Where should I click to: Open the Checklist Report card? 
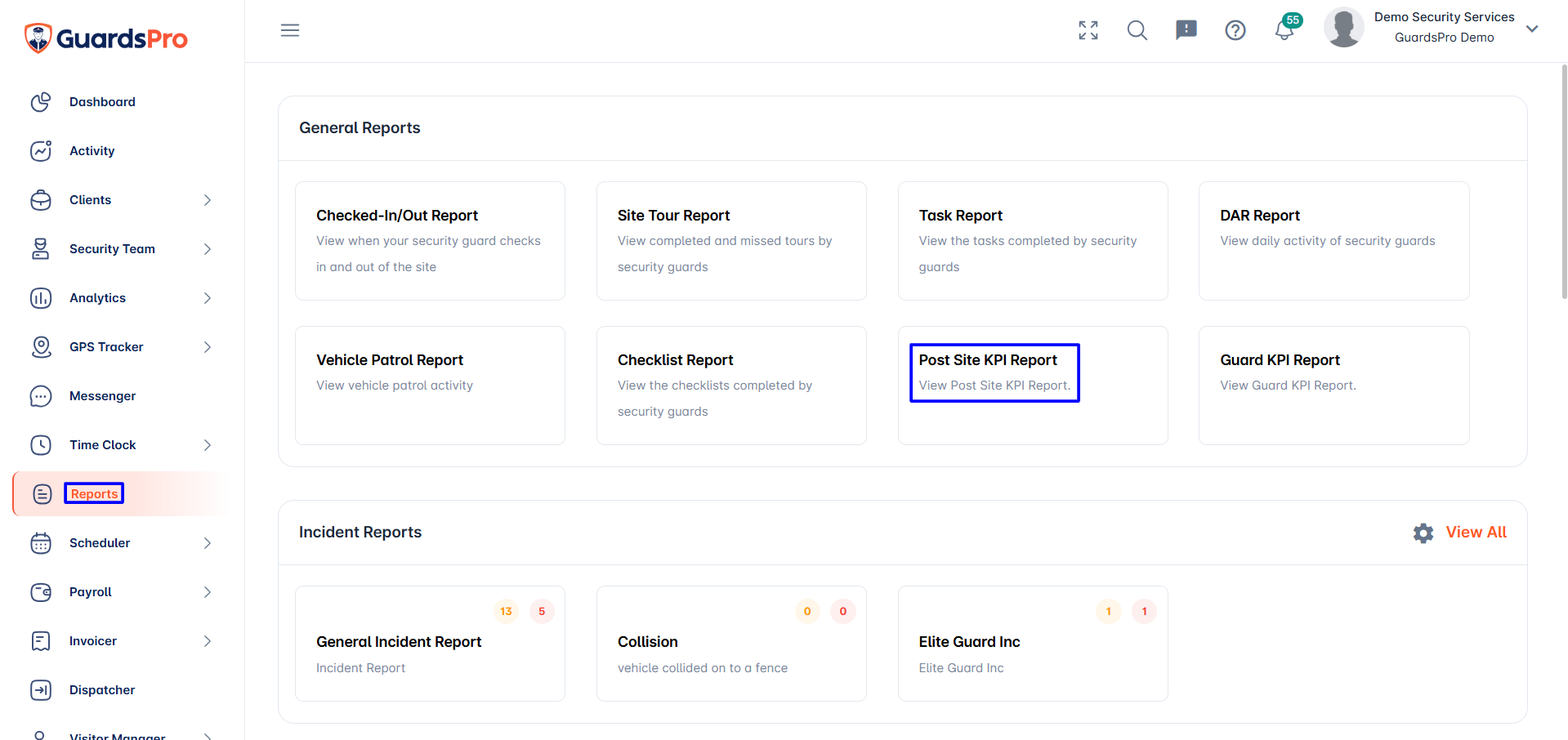pos(731,386)
